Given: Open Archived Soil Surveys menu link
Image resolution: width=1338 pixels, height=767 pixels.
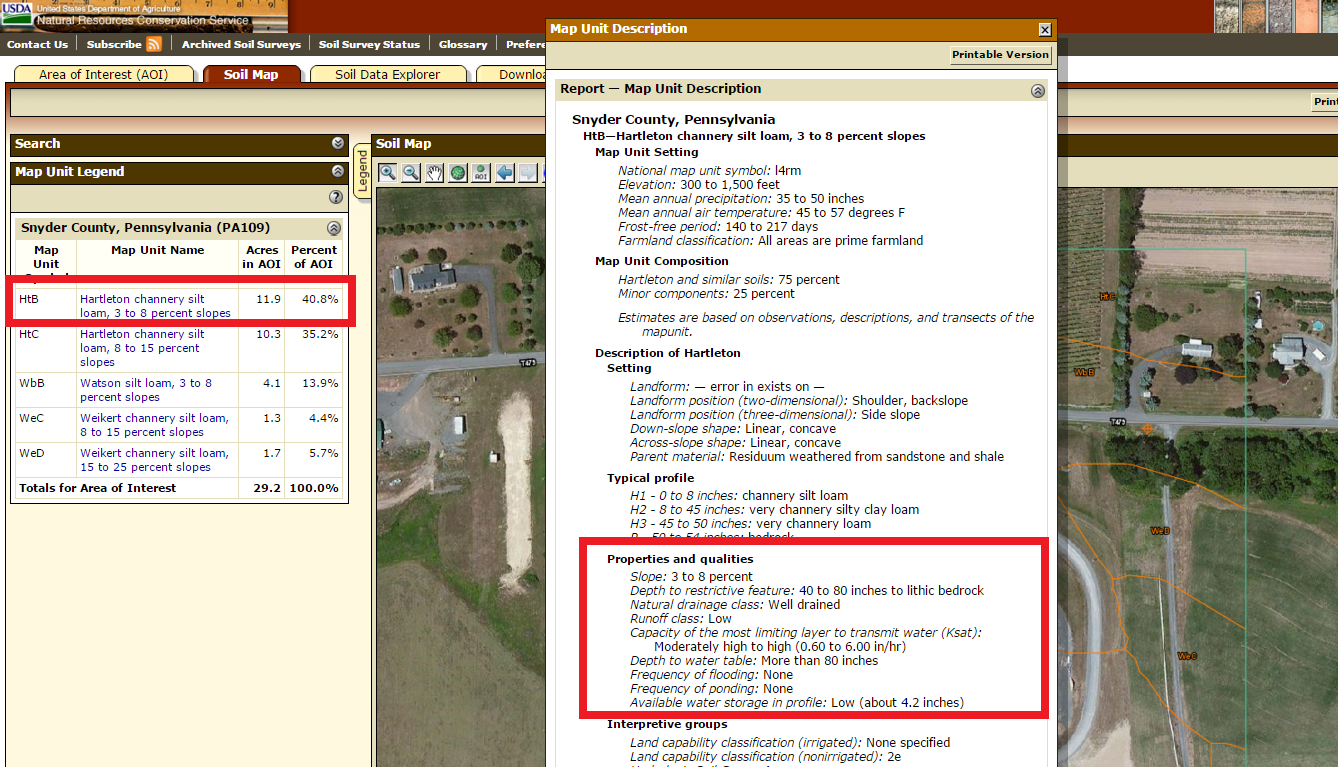Looking at the screenshot, I should click(241, 44).
